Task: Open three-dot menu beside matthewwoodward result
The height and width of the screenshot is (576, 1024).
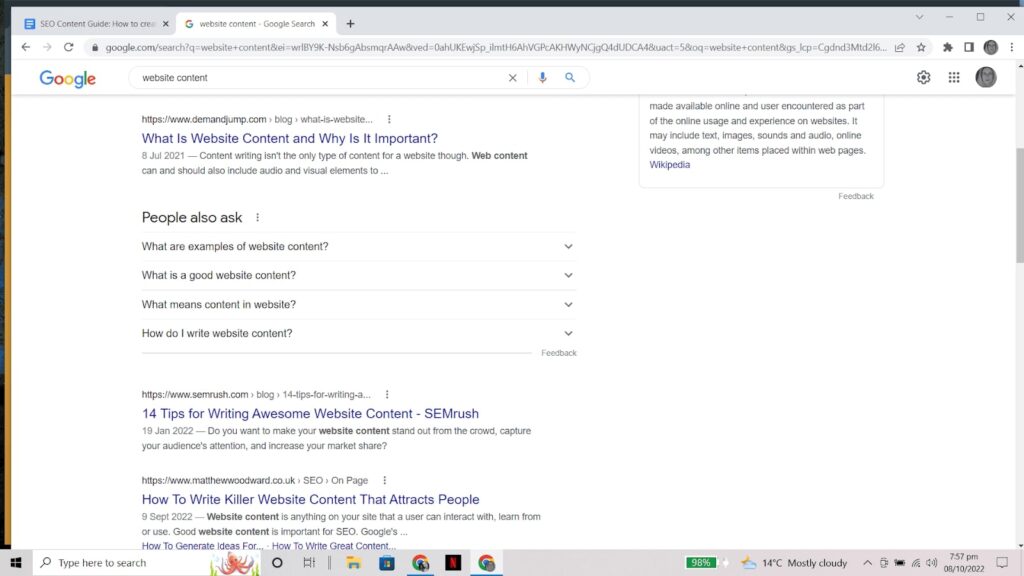Action: [385, 480]
